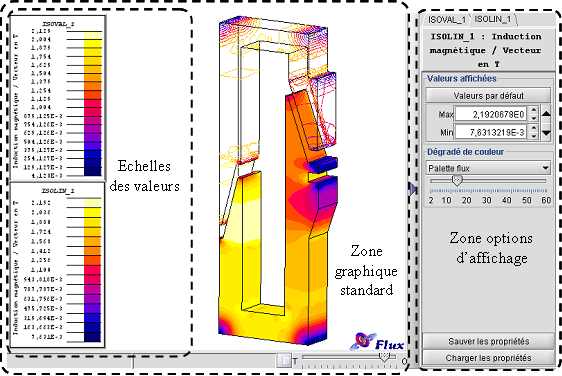Viewport: 562px width, 376px height.
Task: Click Sauver les propriétés button
Action: pyautogui.click(x=489, y=341)
